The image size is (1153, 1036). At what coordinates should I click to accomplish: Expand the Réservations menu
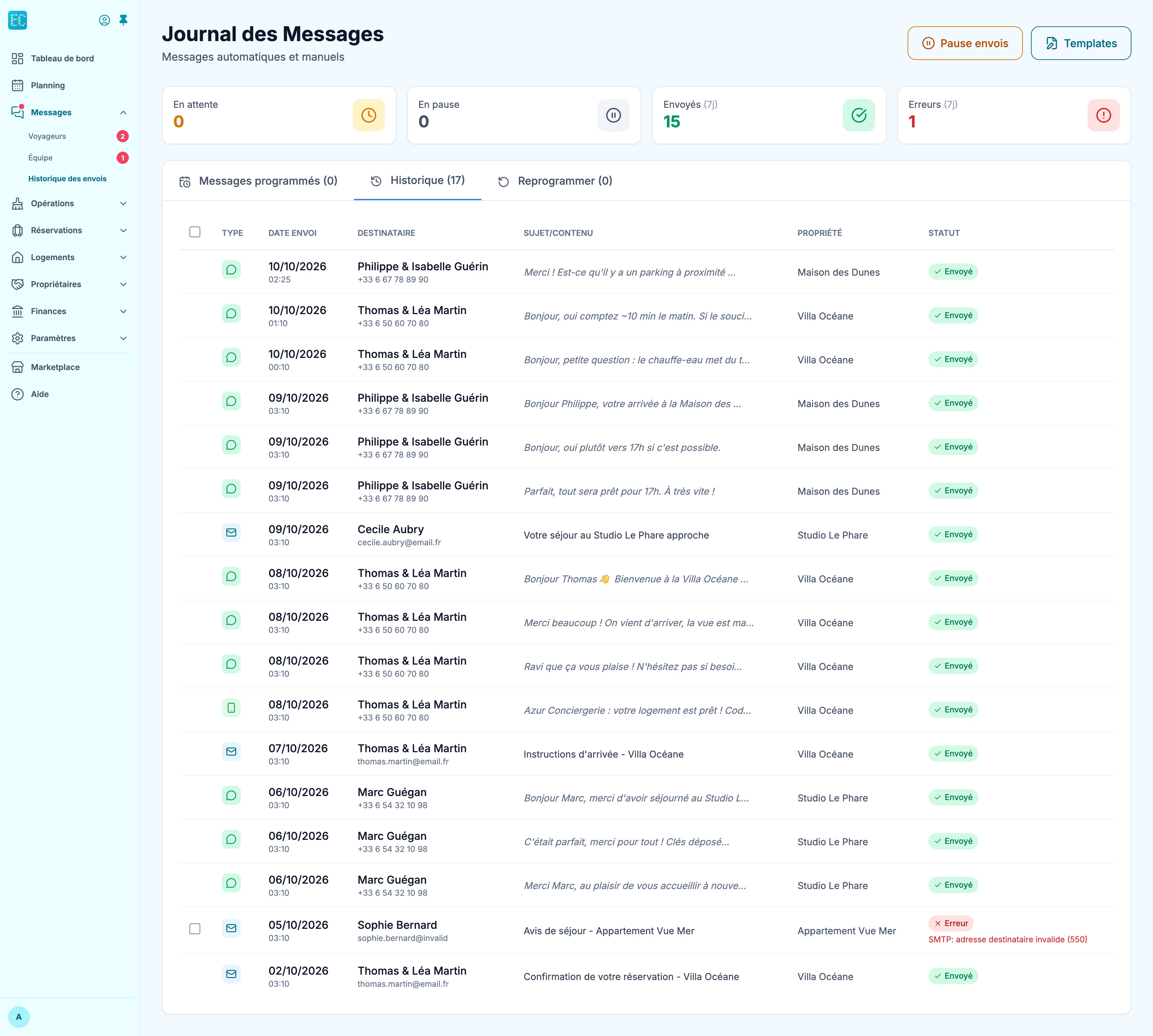(69, 231)
